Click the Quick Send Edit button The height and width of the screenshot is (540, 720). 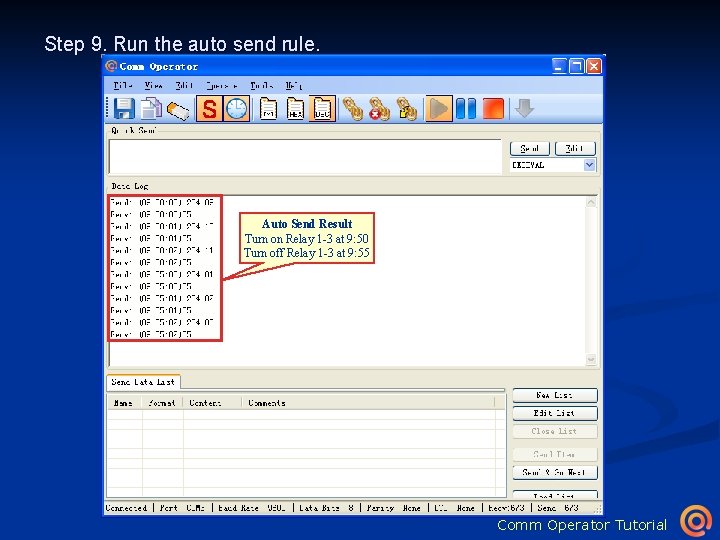coord(575,148)
